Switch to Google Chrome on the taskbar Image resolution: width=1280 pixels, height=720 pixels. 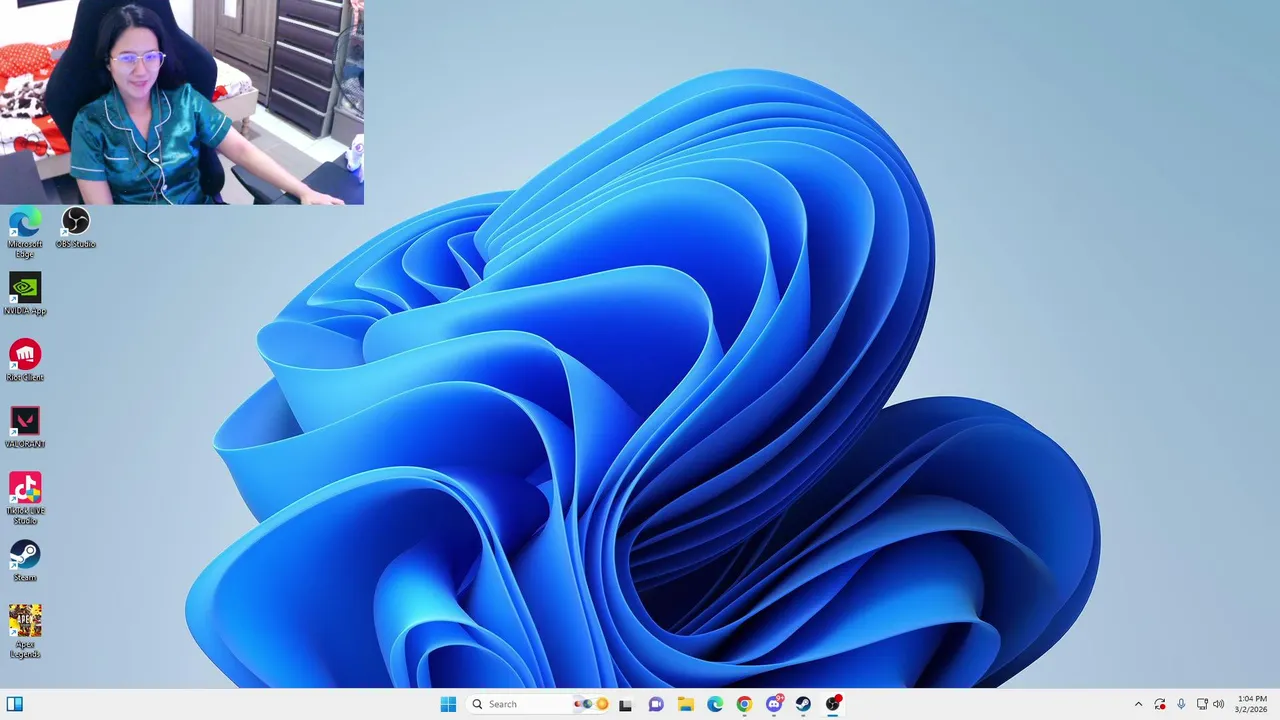[x=744, y=704]
